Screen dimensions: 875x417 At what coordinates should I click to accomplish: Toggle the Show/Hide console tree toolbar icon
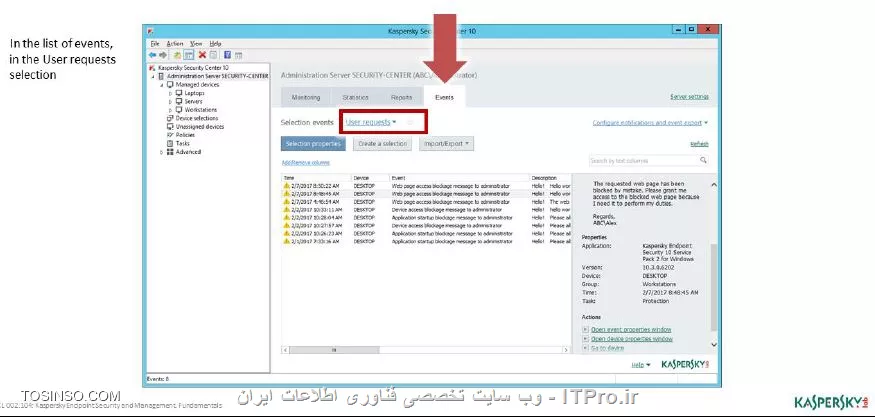[x=189, y=55]
